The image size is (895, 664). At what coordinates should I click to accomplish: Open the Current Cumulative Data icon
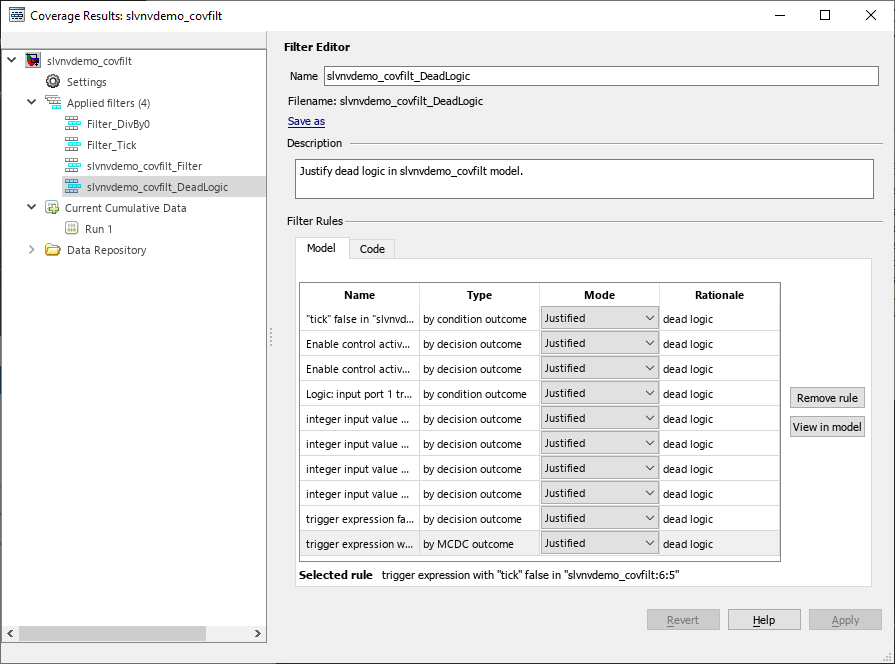[53, 207]
